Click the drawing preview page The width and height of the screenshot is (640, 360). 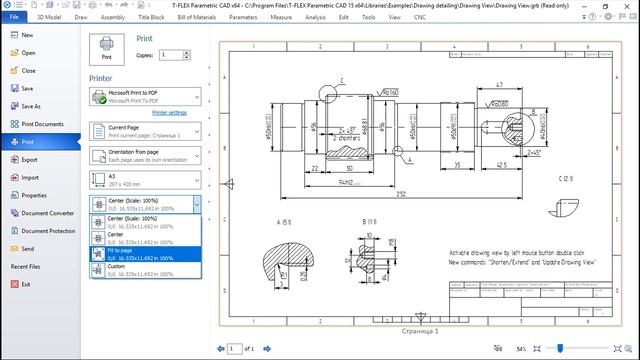(x=420, y=184)
